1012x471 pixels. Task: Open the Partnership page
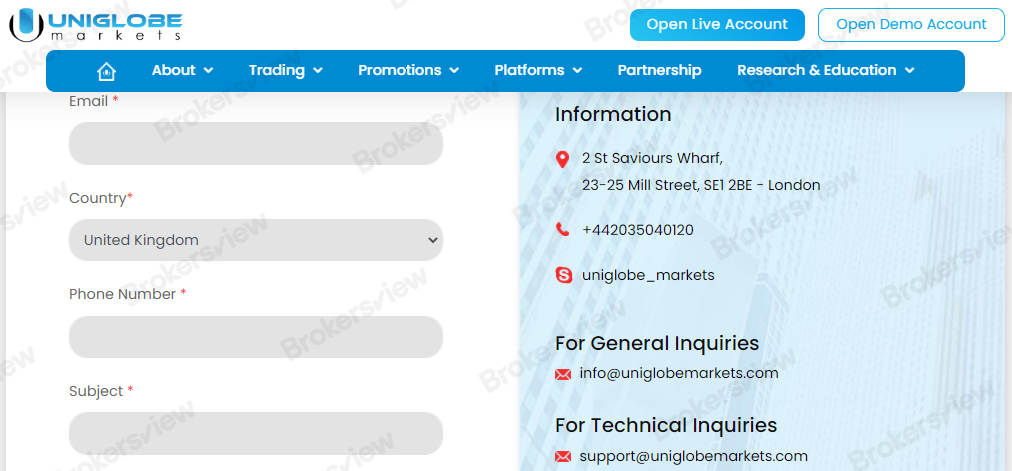660,70
